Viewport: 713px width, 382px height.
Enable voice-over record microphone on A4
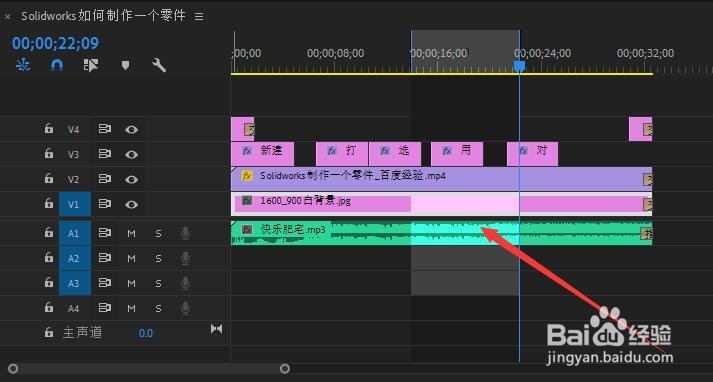[x=185, y=308]
